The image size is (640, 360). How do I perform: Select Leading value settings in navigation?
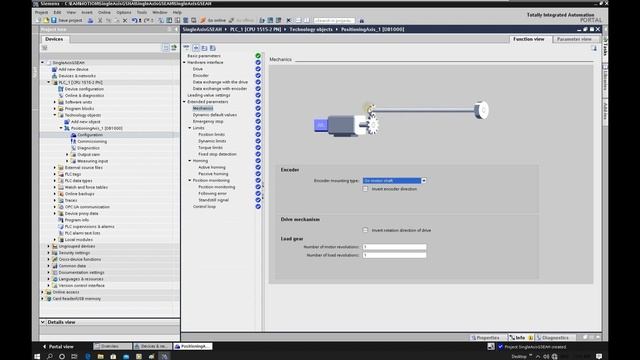[209, 95]
